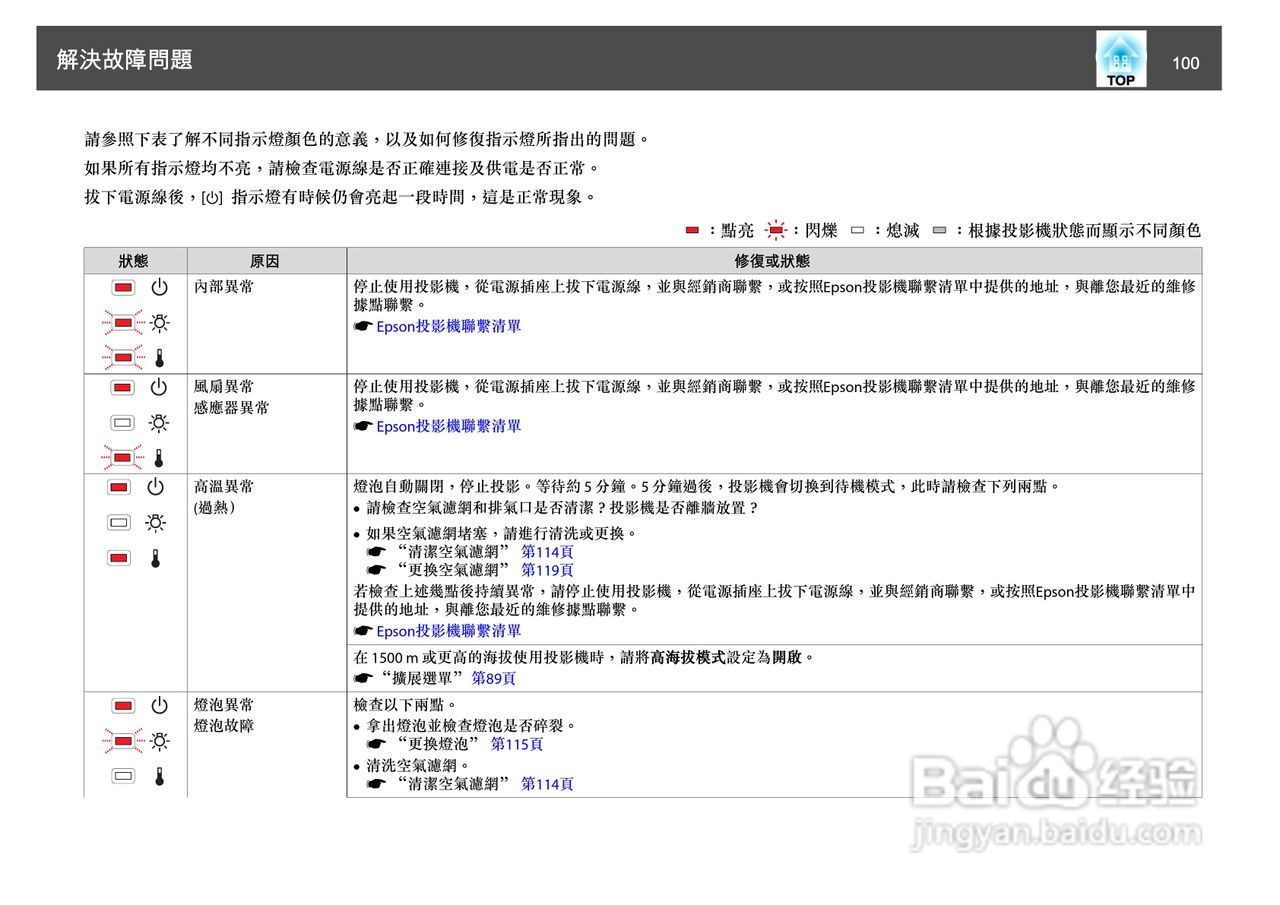The image size is (1280, 905).
Task: Select the lamp icon in 風扇異常 row
Action: pos(159,422)
